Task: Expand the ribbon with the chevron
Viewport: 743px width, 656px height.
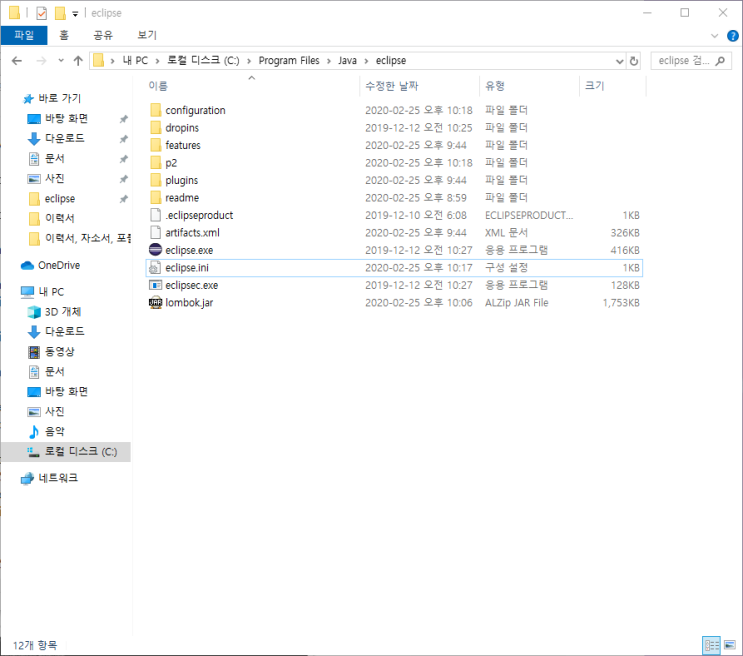Action: click(x=715, y=36)
